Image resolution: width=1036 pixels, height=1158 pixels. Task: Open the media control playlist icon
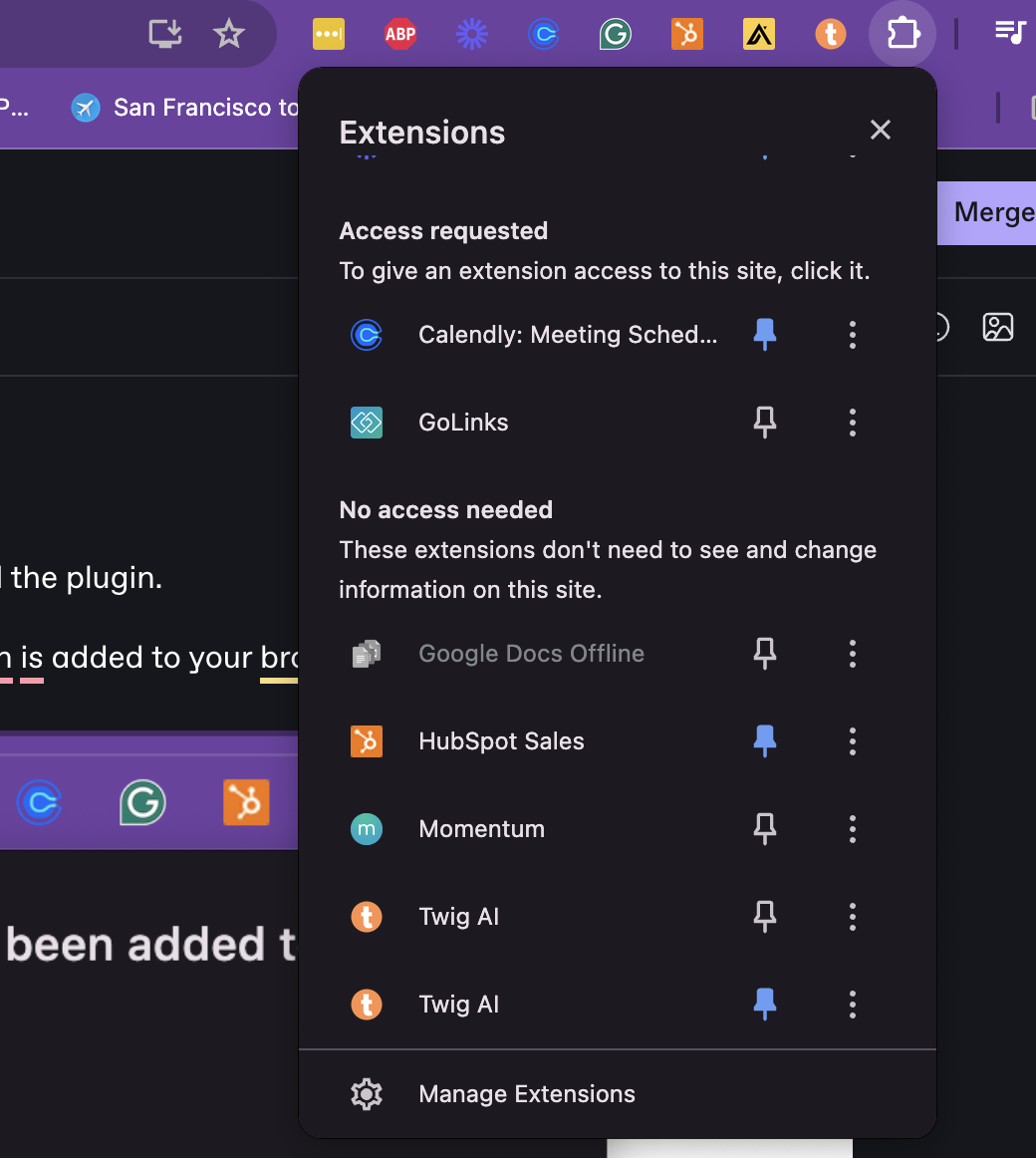tap(1010, 33)
